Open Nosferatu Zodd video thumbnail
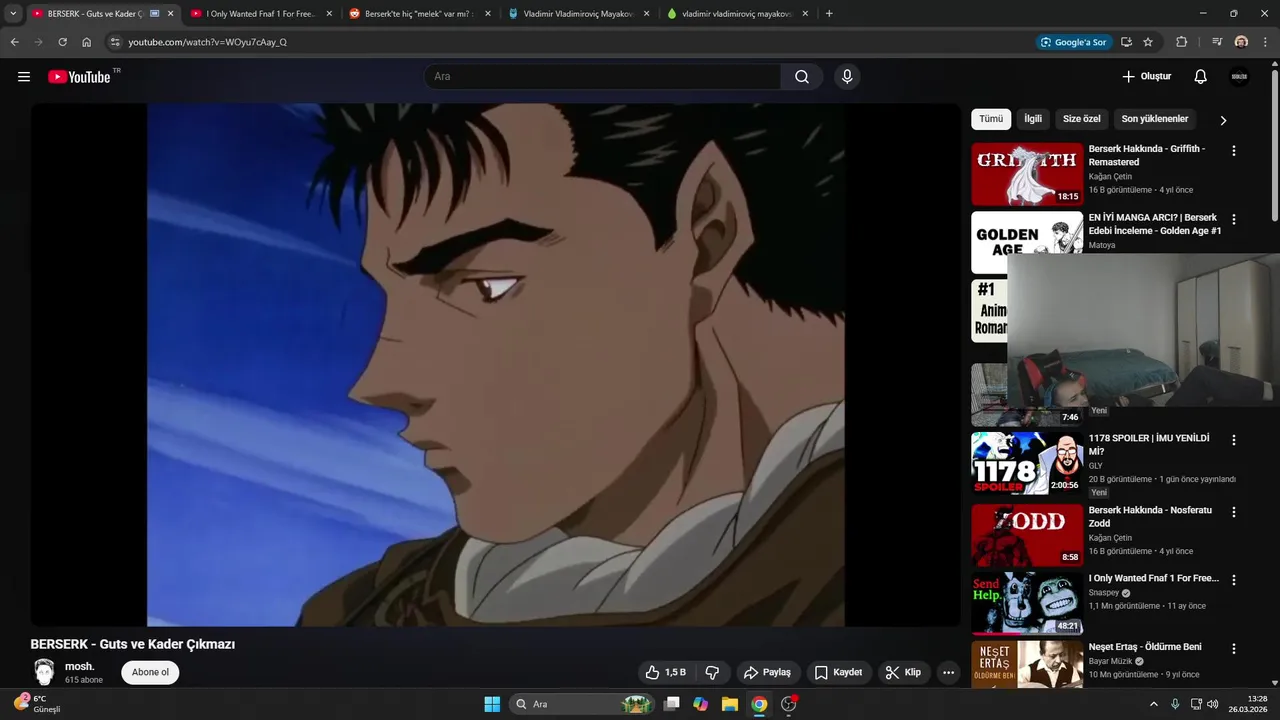The height and width of the screenshot is (720, 1280). click(x=1027, y=535)
